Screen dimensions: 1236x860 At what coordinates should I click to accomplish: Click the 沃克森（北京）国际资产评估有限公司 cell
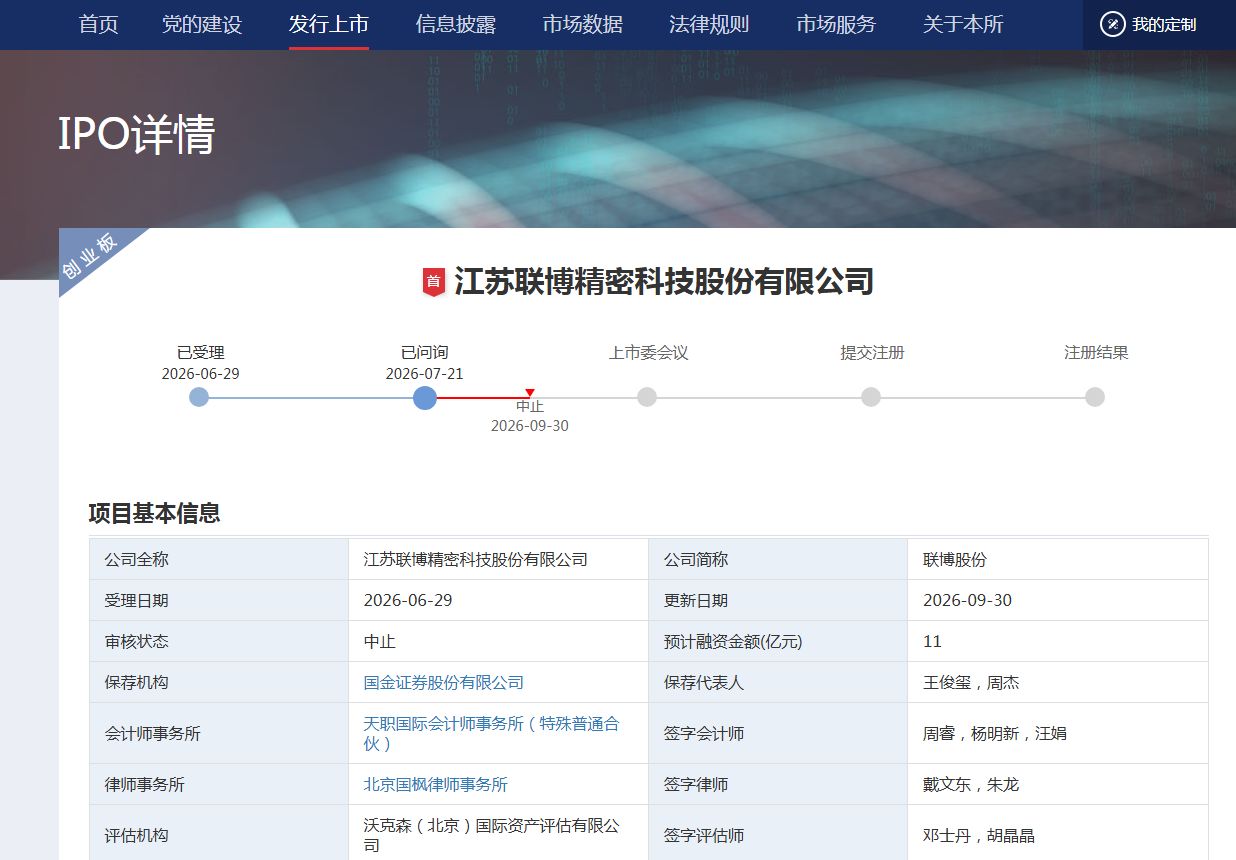pos(498,835)
